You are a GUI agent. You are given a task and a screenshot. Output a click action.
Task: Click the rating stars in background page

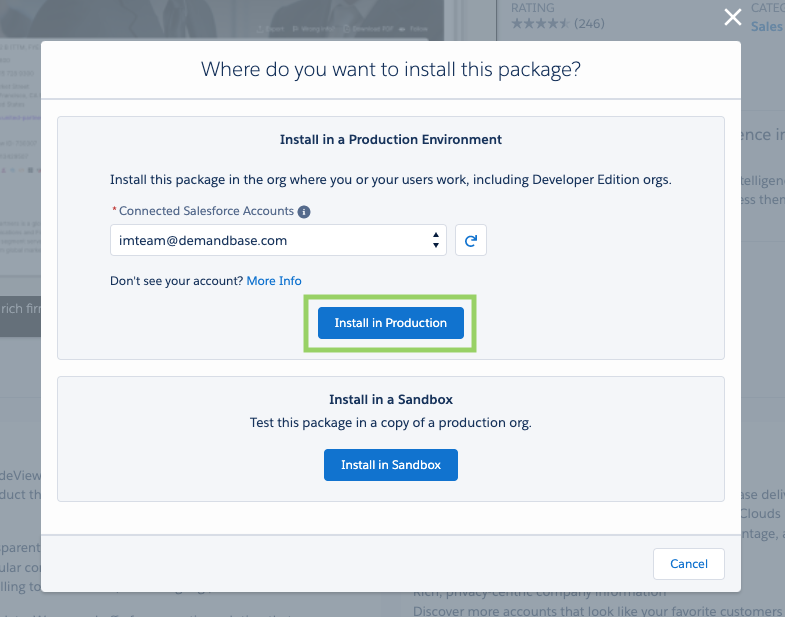[x=540, y=24]
